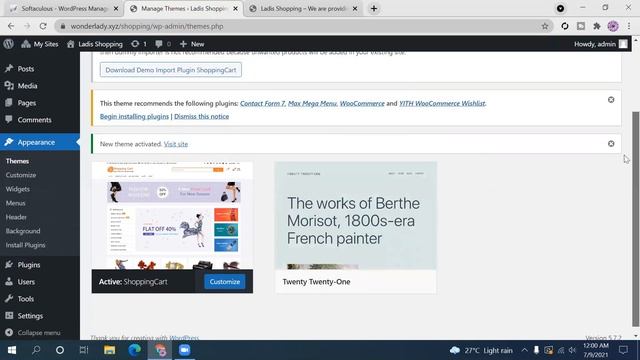Open Media library from sidebar
This screenshot has height=360, width=640.
point(27,86)
